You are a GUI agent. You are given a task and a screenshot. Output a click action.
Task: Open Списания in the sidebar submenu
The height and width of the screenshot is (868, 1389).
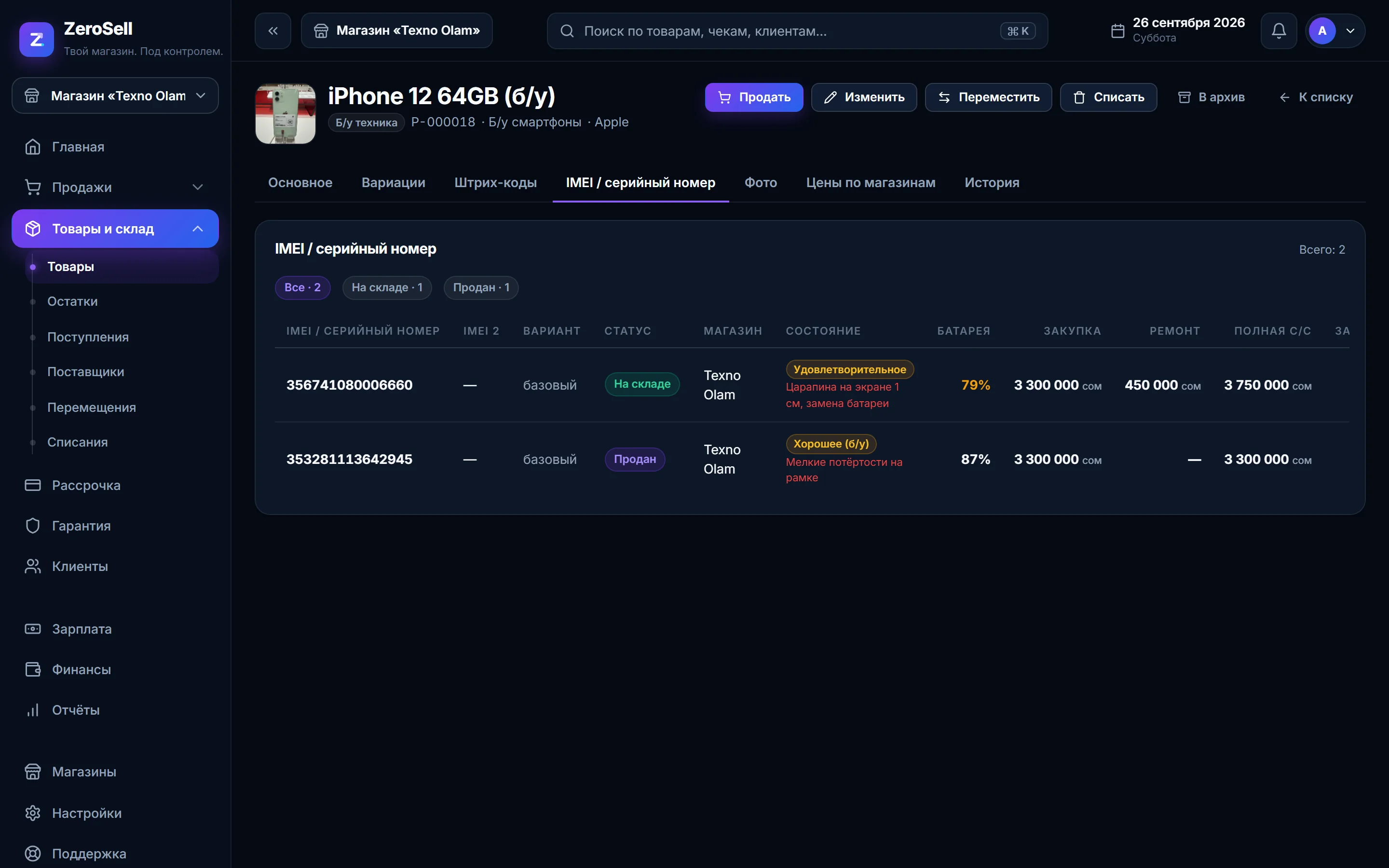coord(122,443)
